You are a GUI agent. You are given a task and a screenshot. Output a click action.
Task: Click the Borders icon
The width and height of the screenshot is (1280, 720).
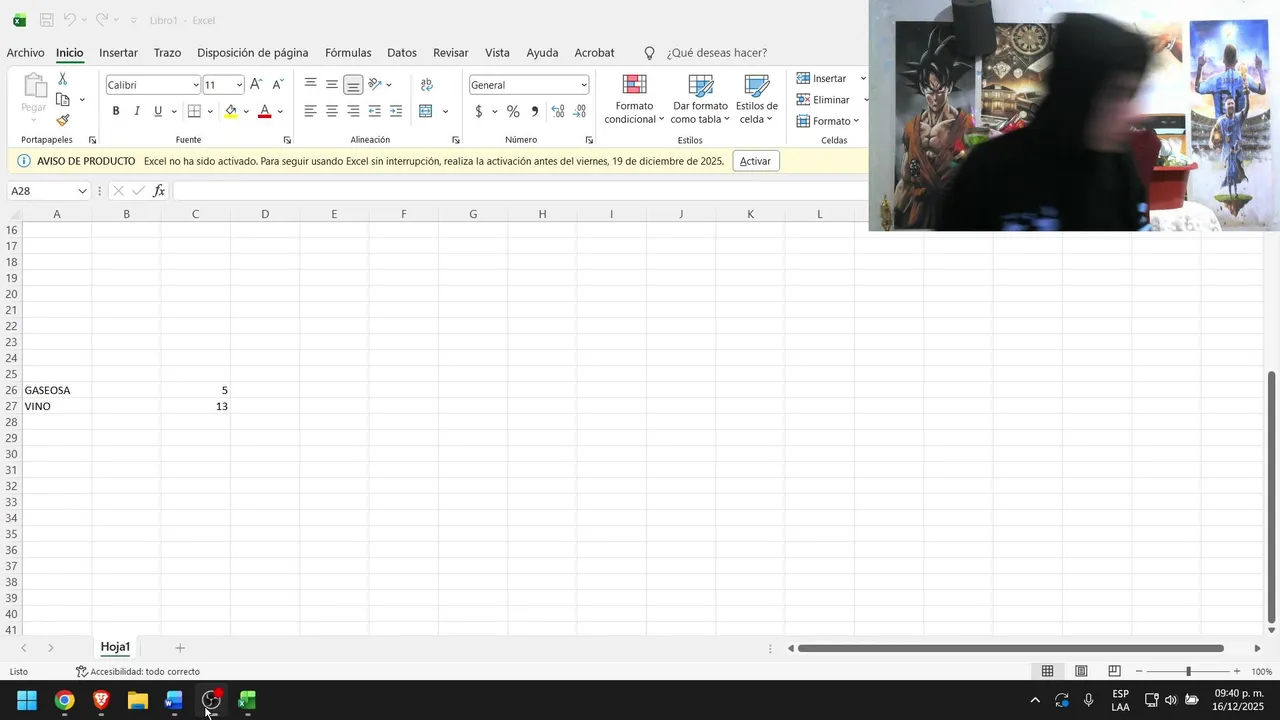(195, 111)
